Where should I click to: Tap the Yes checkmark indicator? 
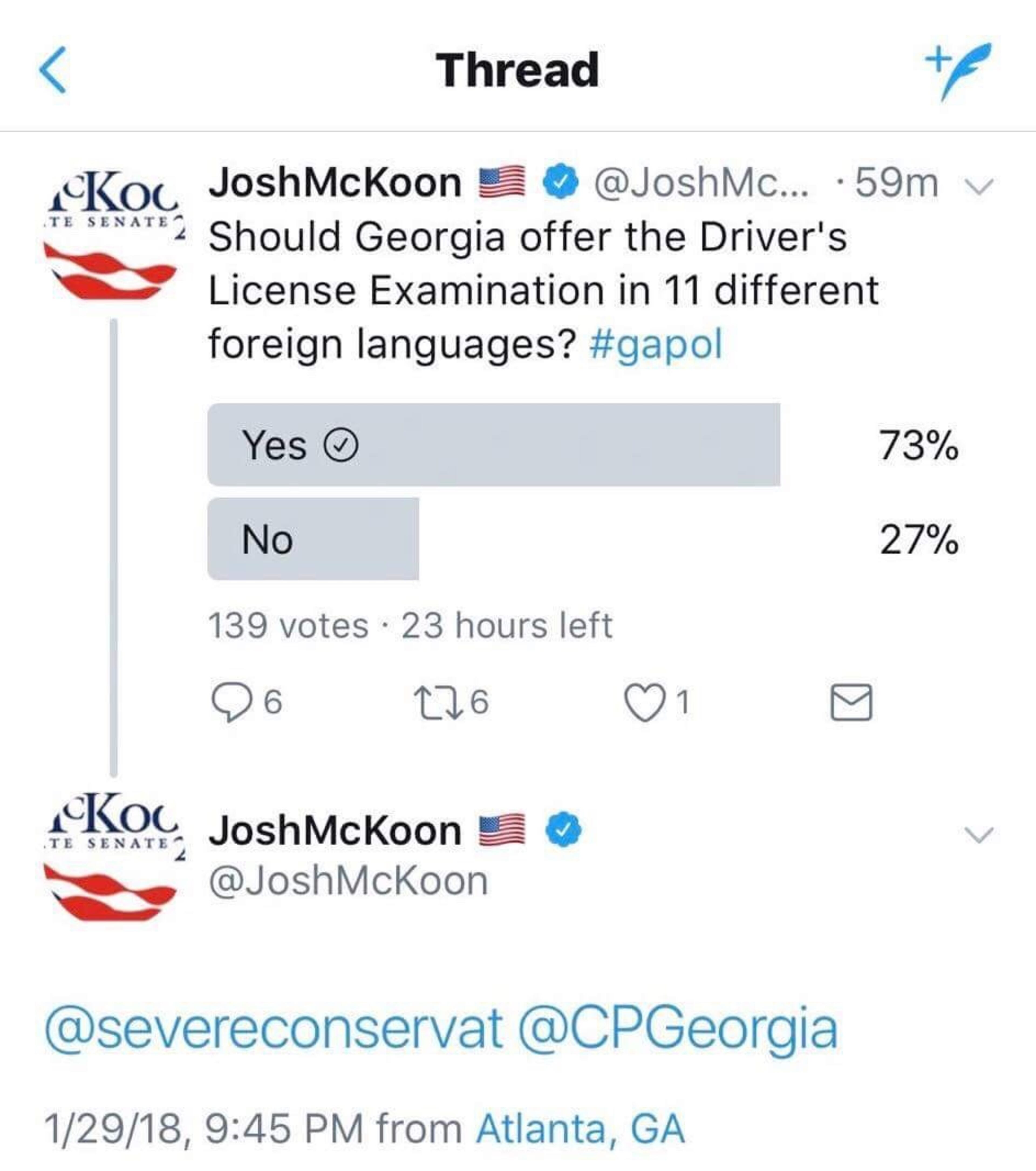tap(341, 445)
